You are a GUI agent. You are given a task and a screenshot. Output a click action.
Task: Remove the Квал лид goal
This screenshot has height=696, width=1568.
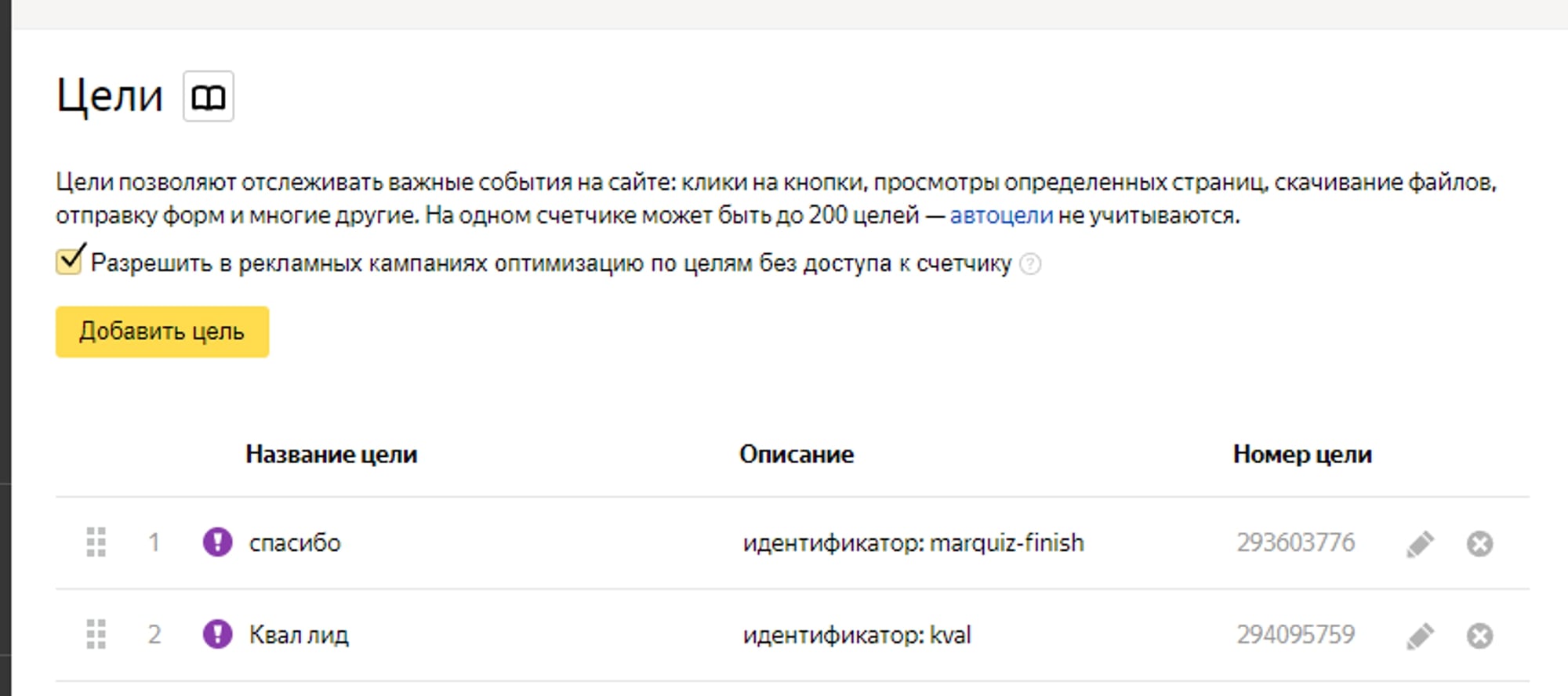[x=1479, y=636]
